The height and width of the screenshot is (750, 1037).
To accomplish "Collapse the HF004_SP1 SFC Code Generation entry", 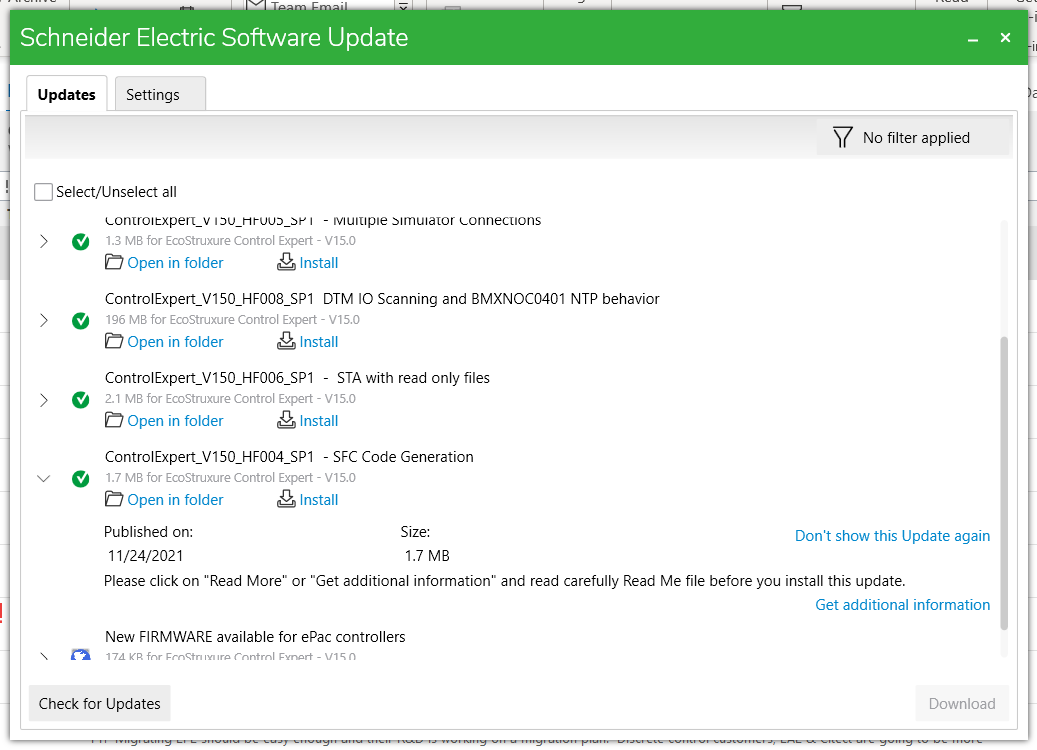I will [x=44, y=478].
